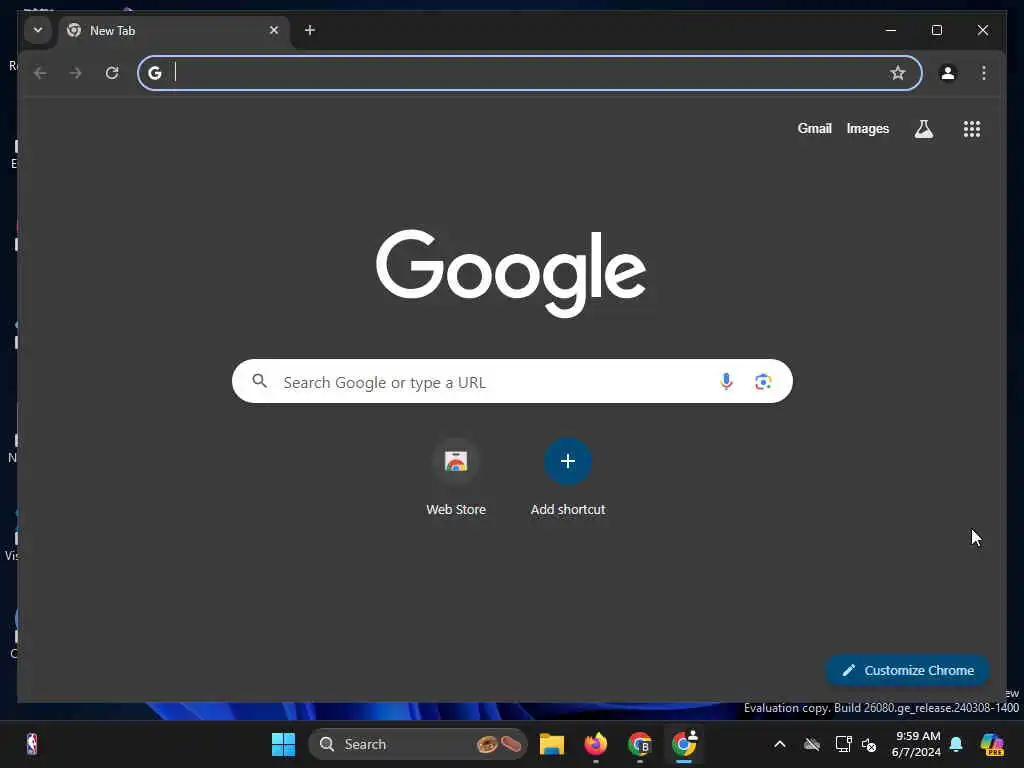Open File Explorer from taskbar

click(x=552, y=744)
